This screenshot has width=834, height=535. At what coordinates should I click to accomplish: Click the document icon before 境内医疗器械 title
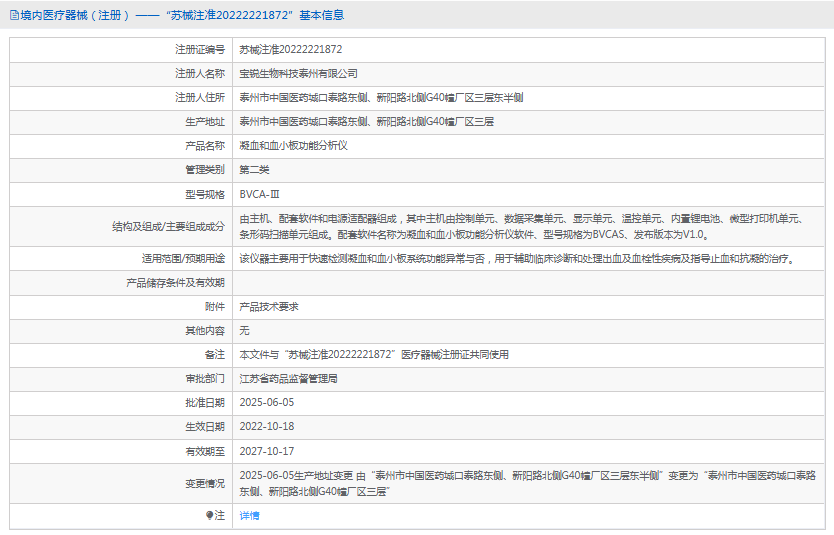pyautogui.click(x=14, y=15)
